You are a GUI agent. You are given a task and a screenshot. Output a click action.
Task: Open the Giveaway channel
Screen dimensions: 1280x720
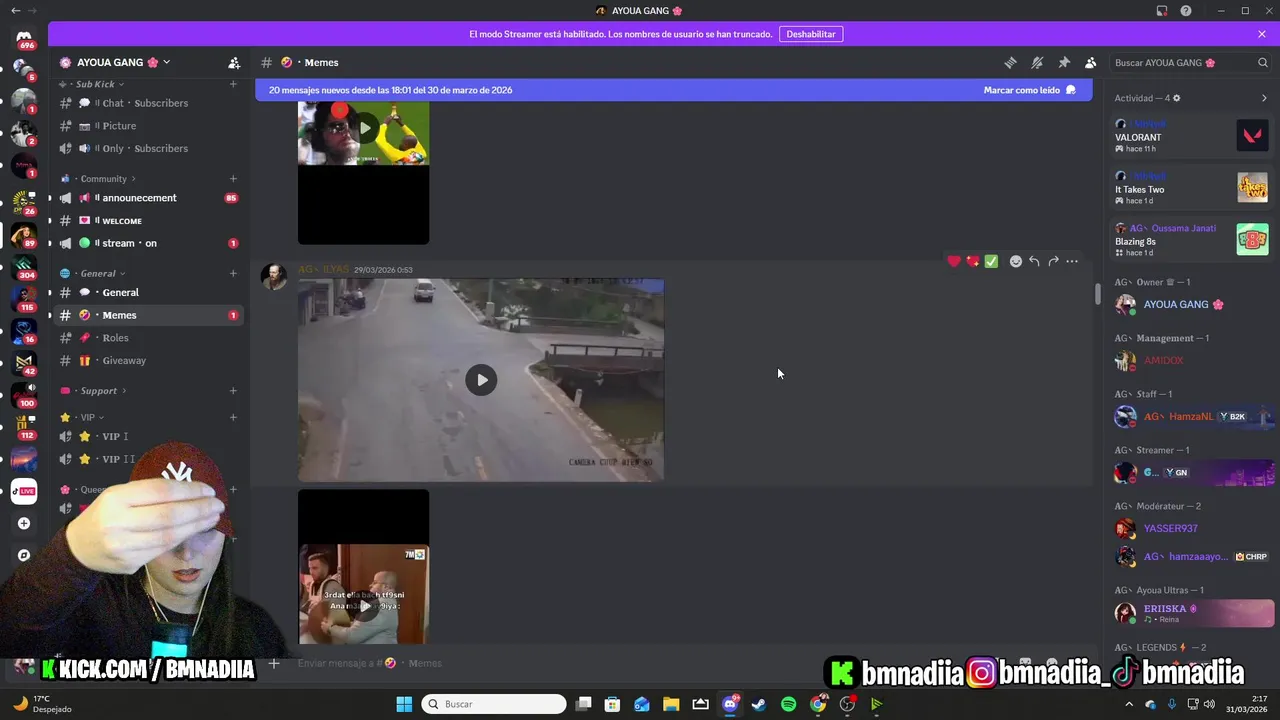148,360
